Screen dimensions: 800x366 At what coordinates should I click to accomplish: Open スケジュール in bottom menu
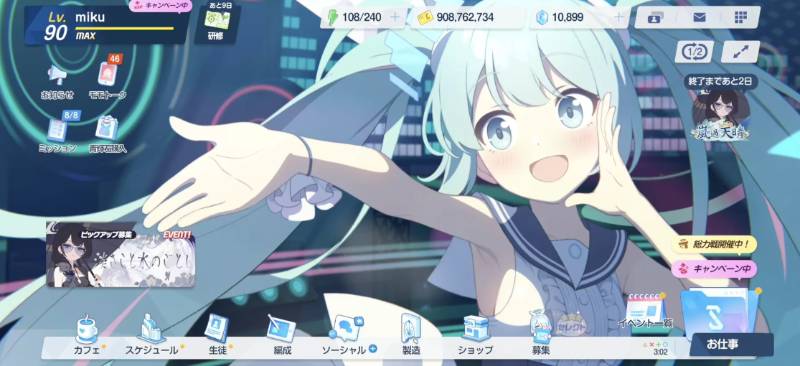(152, 335)
